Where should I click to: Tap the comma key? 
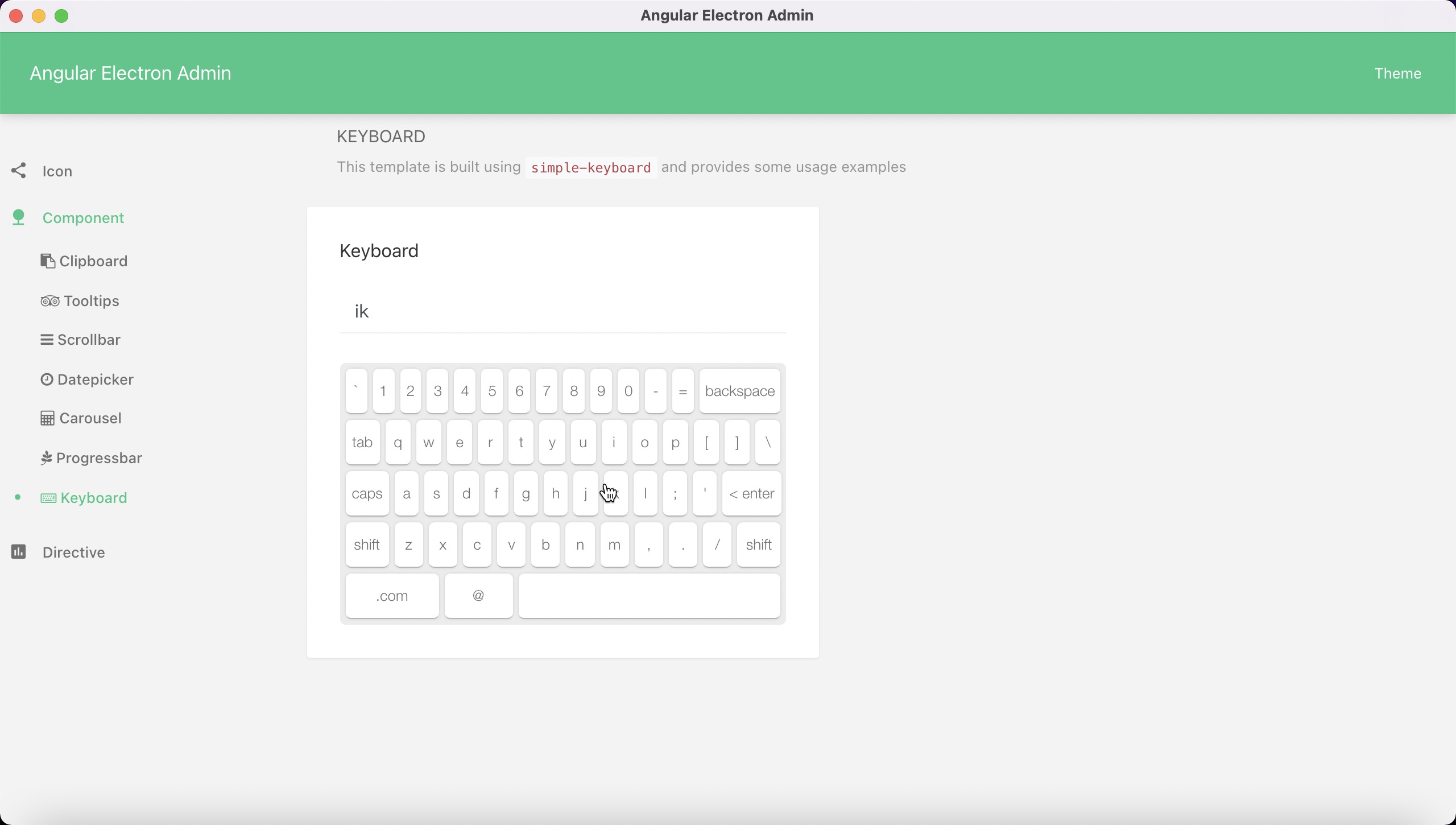(649, 544)
